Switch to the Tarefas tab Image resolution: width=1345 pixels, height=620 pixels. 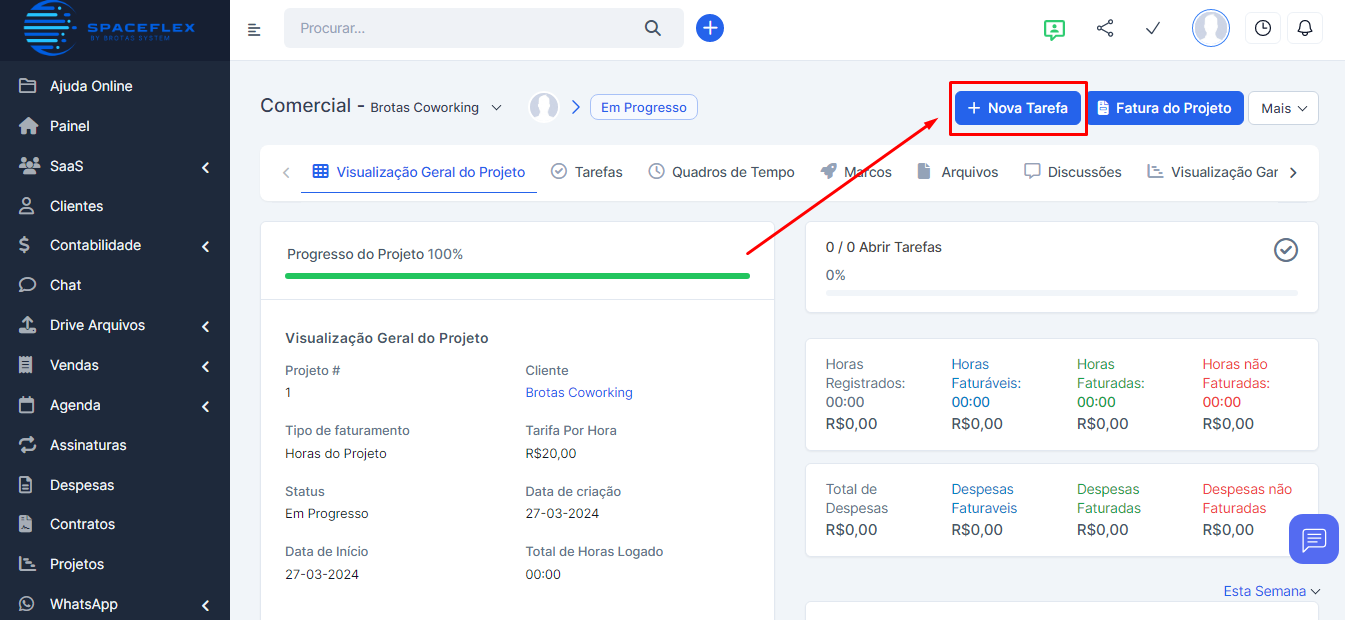coord(587,172)
